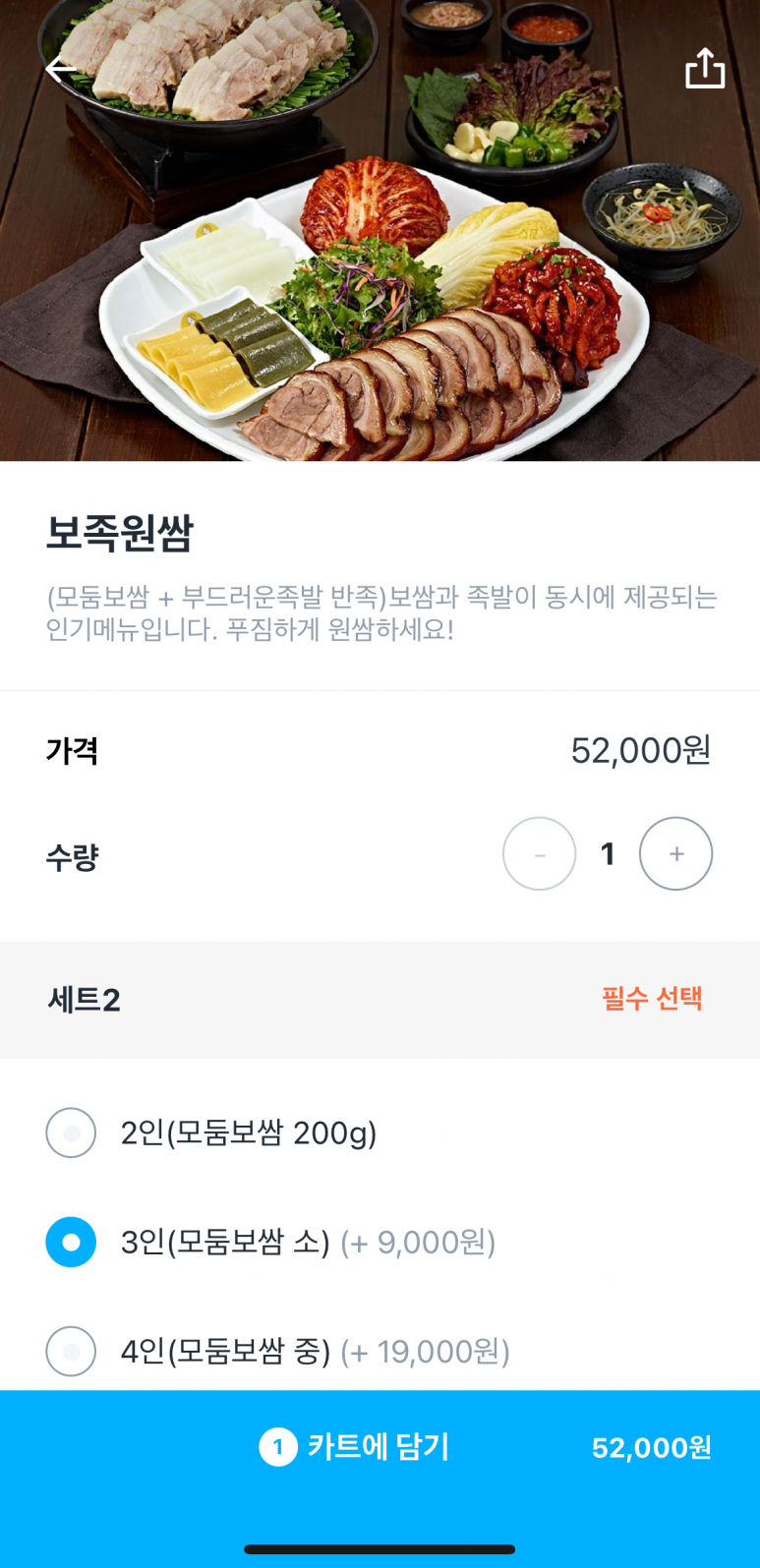The height and width of the screenshot is (1568, 760).
Task: Tap the quantity number between minus and plus
Action: click(608, 853)
